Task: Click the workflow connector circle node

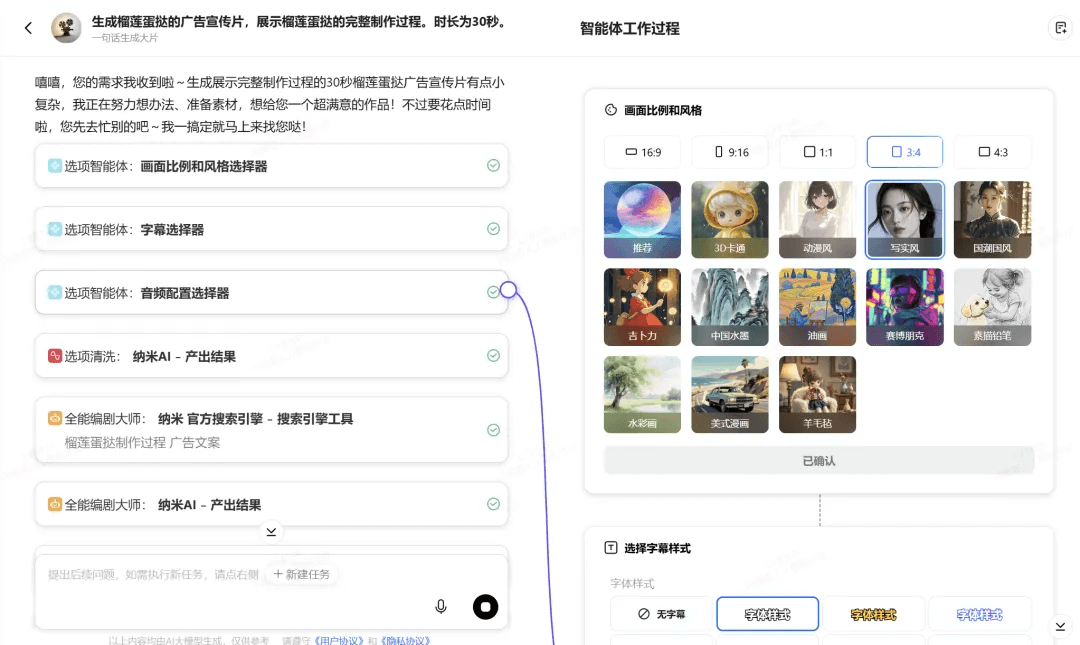Action: coord(508,290)
